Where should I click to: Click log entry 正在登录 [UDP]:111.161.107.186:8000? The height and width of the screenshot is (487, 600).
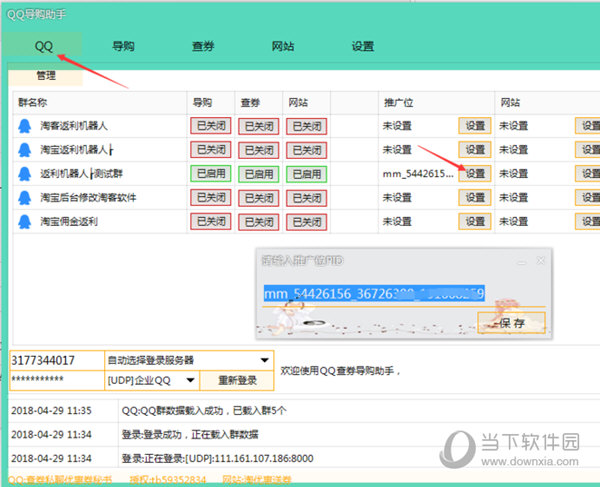coord(217,458)
